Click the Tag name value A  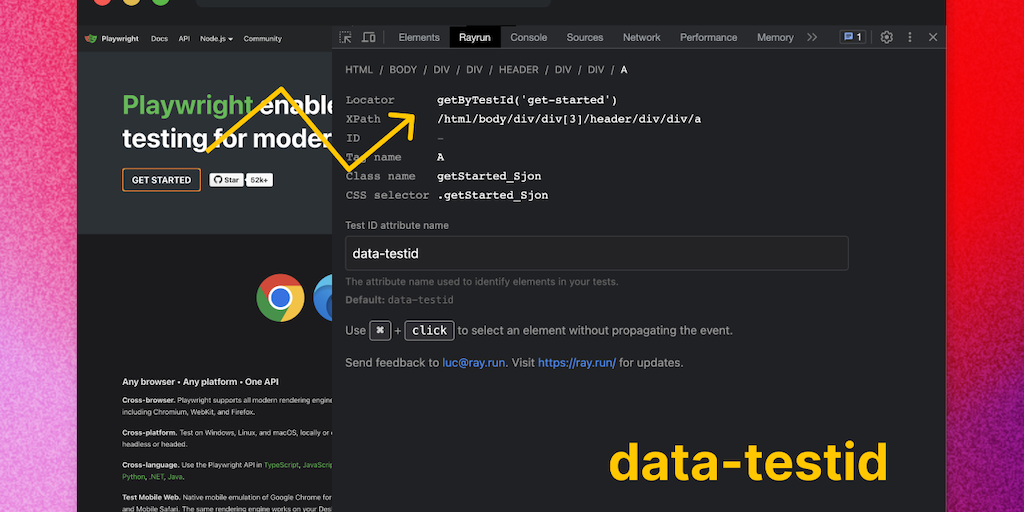441,157
